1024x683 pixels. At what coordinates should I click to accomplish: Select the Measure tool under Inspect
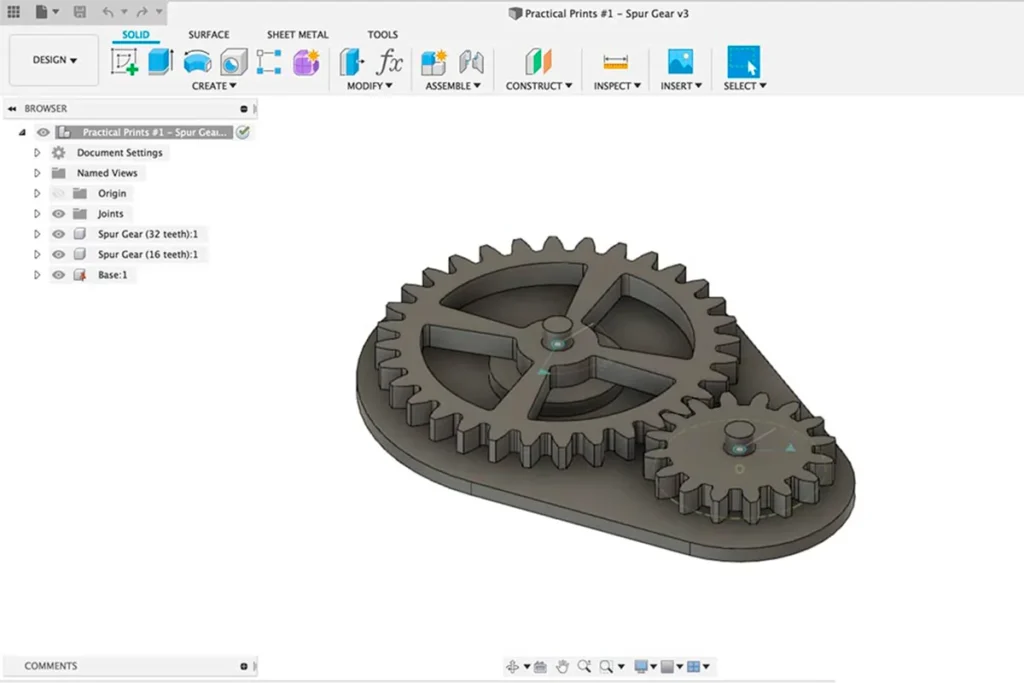615,62
